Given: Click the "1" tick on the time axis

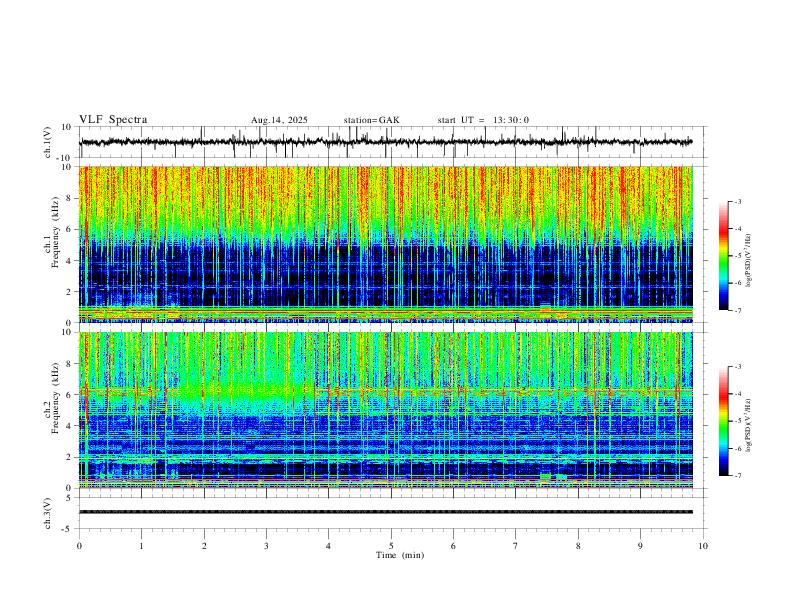Looking at the screenshot, I should [141, 546].
